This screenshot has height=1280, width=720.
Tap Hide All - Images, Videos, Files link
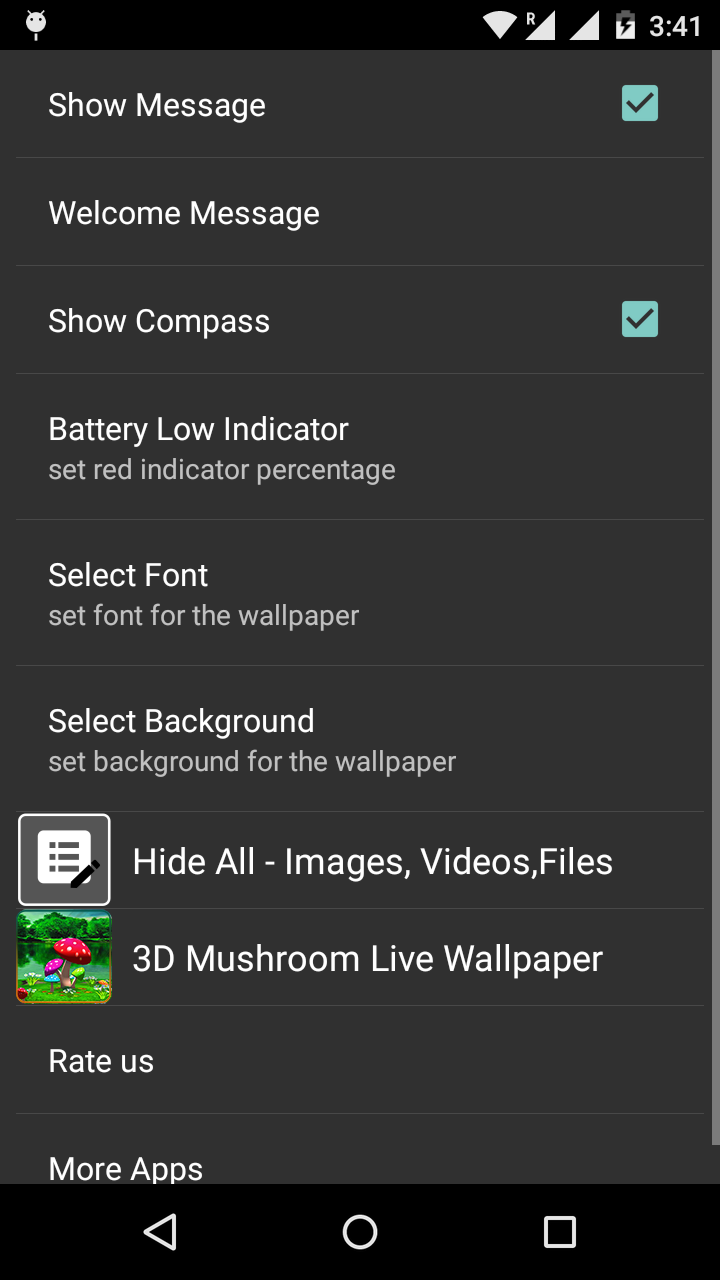tap(372, 861)
